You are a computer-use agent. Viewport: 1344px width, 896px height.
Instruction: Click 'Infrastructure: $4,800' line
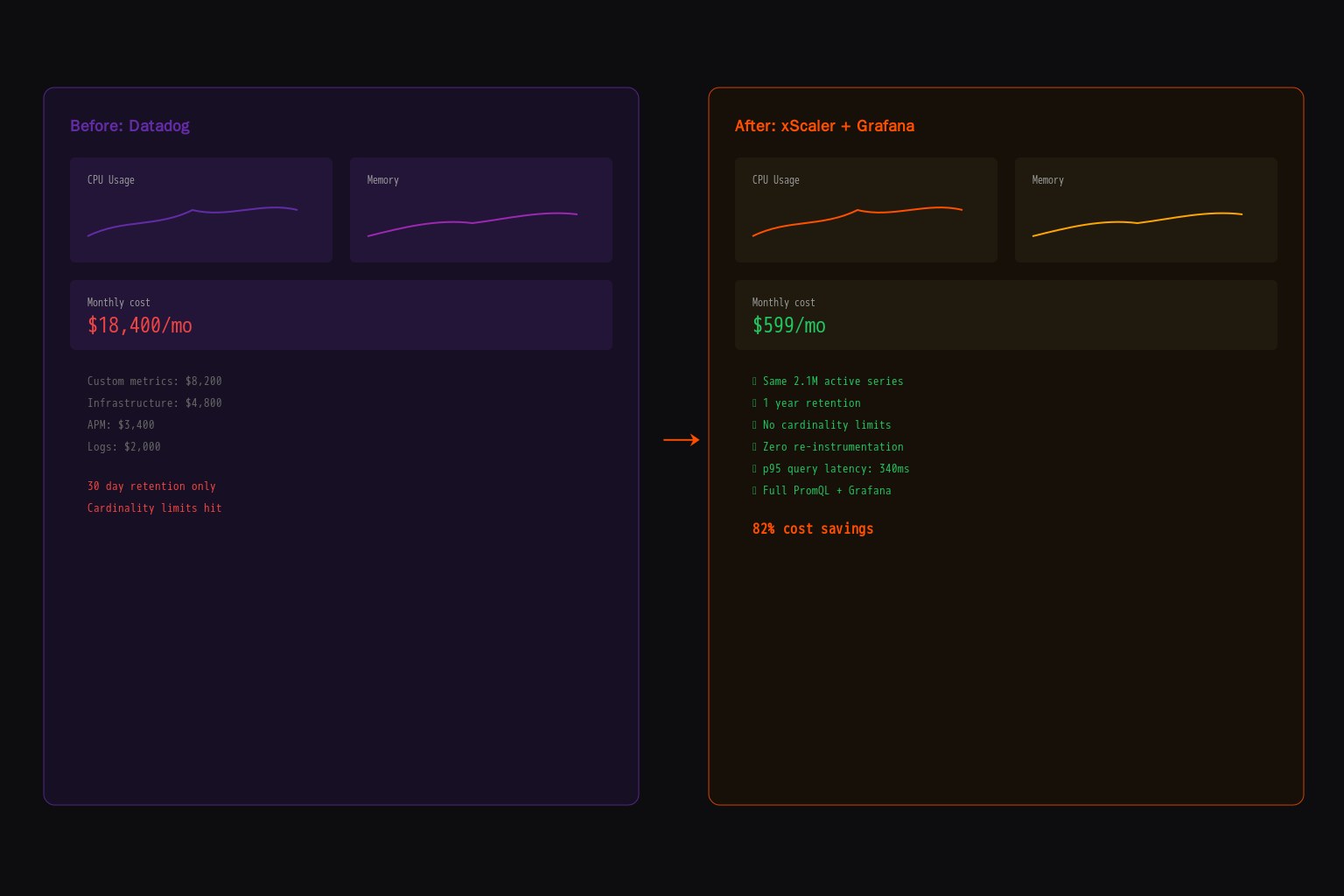pos(155,403)
